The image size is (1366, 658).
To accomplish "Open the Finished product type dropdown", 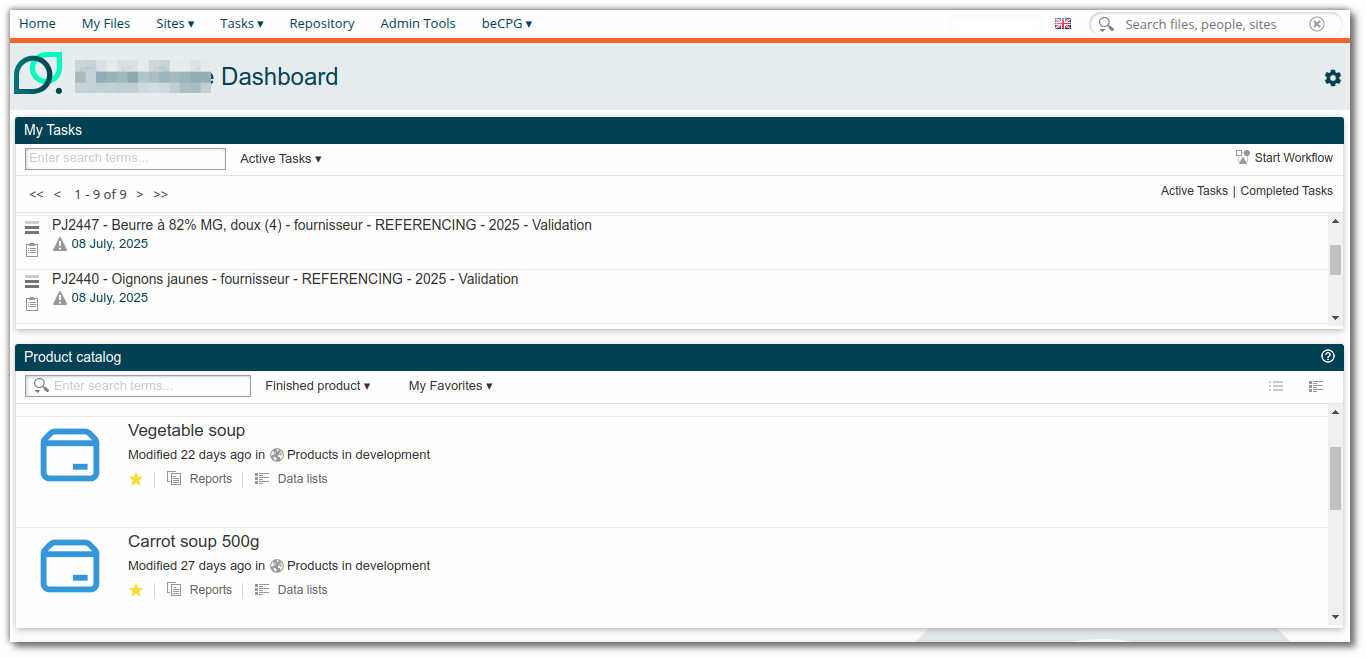I will [x=318, y=386].
